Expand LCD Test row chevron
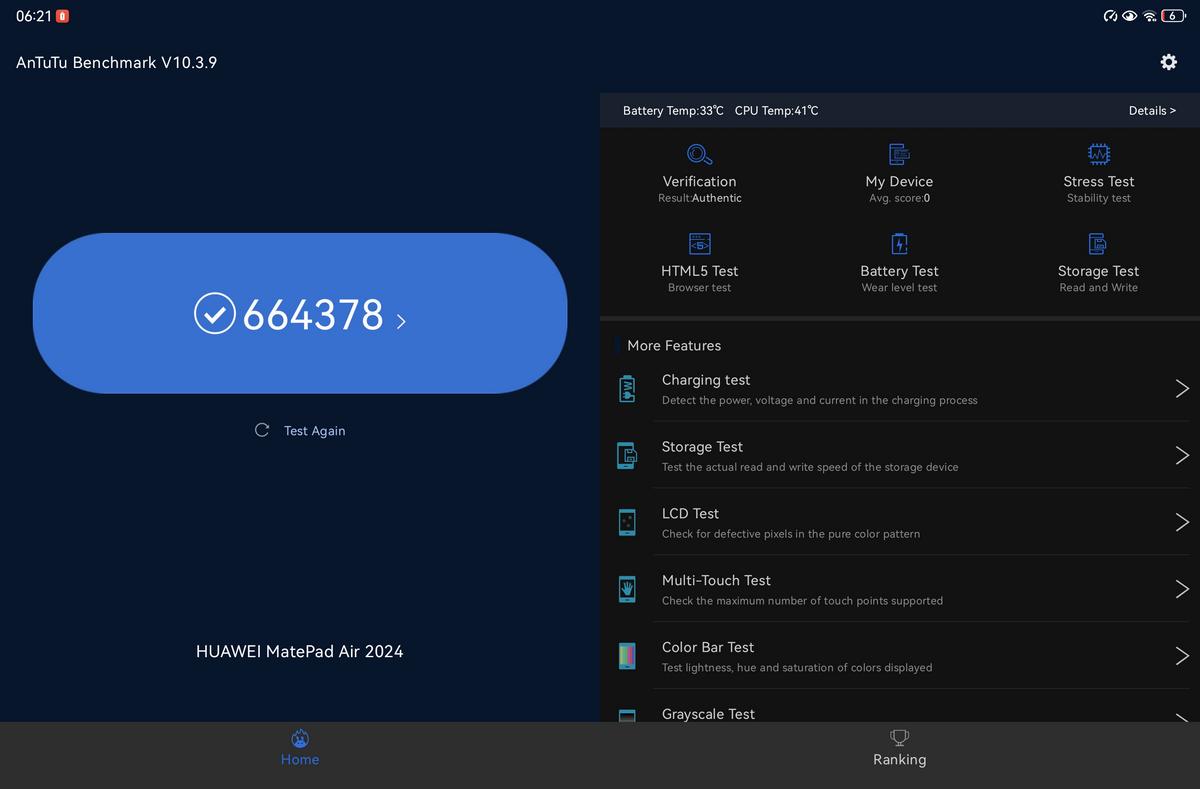 pyautogui.click(x=1182, y=522)
